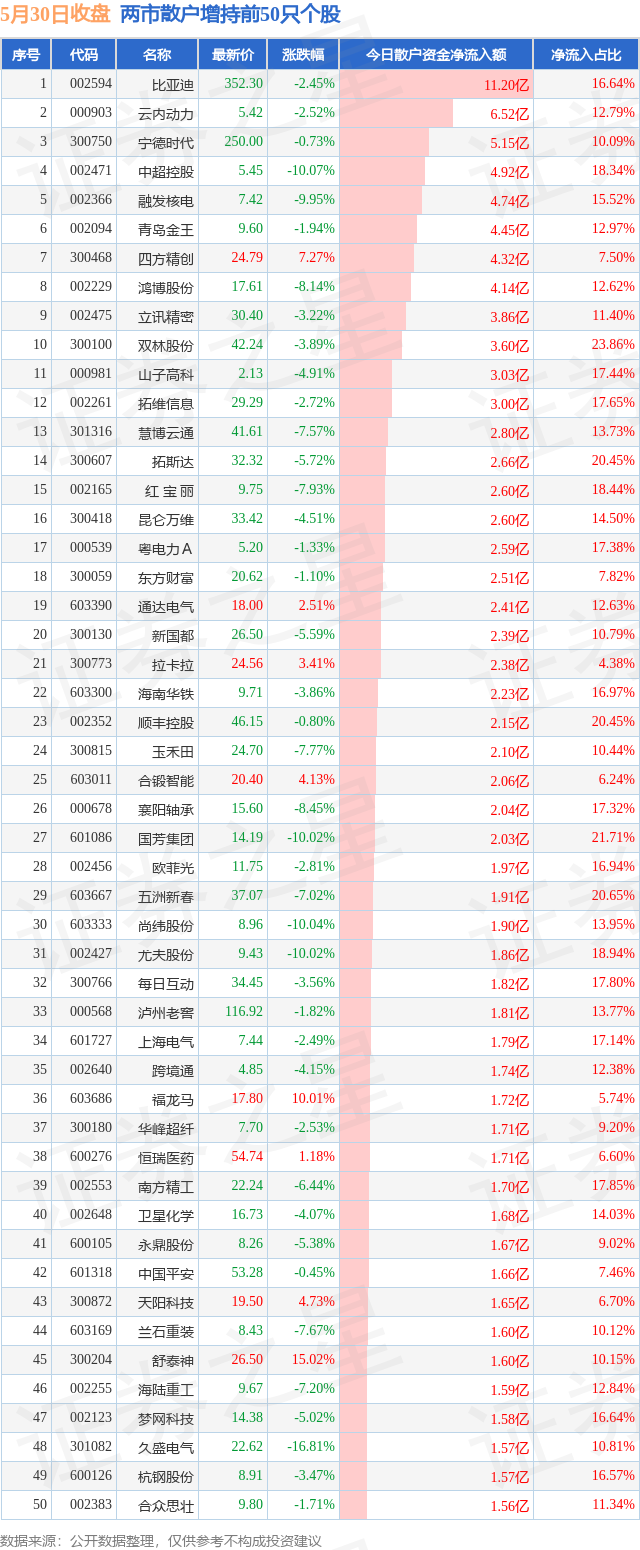Click stock name 顺丰控股
Screen dimensions: 640x1550
[x=166, y=722]
